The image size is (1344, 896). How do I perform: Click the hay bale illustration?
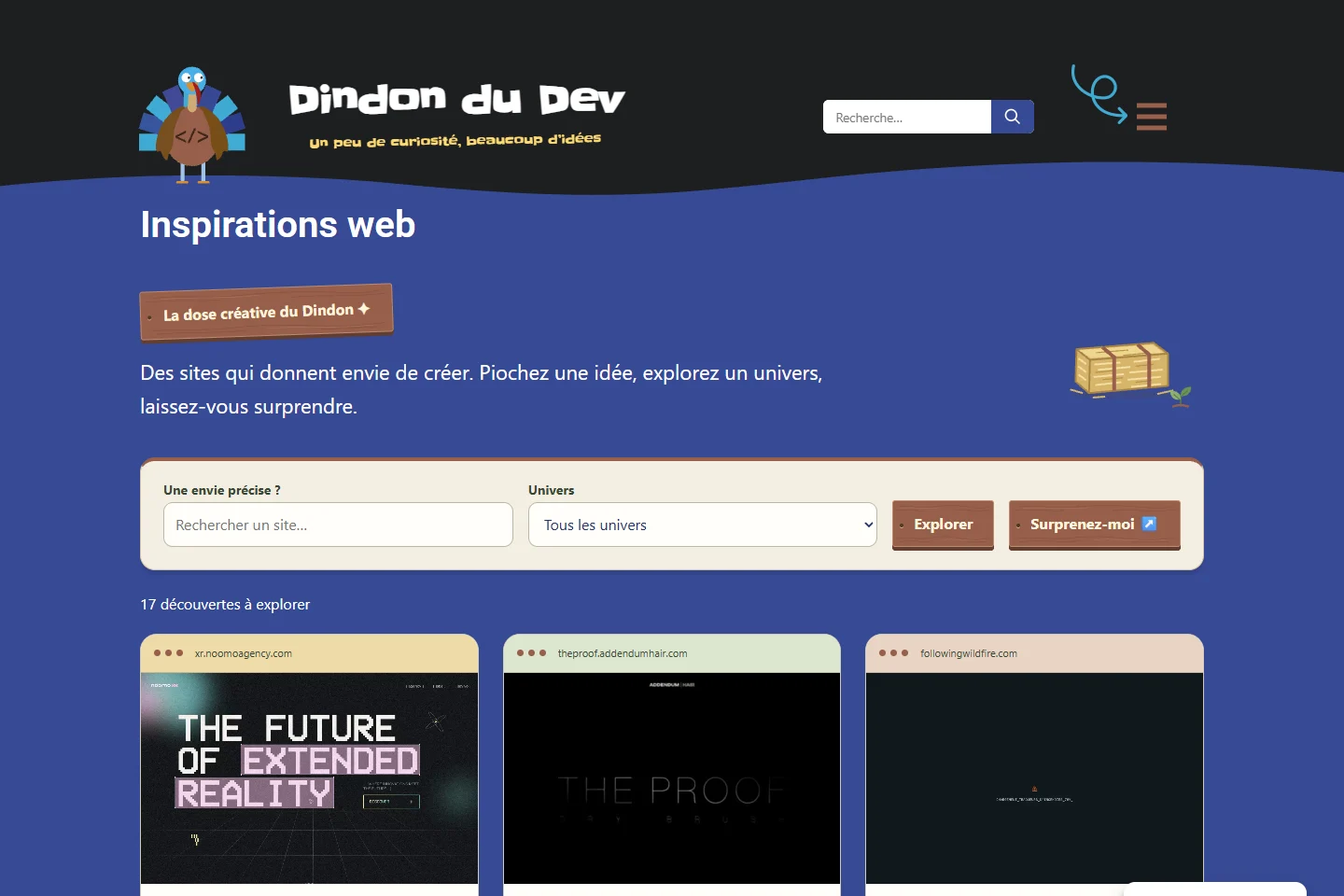(x=1129, y=372)
